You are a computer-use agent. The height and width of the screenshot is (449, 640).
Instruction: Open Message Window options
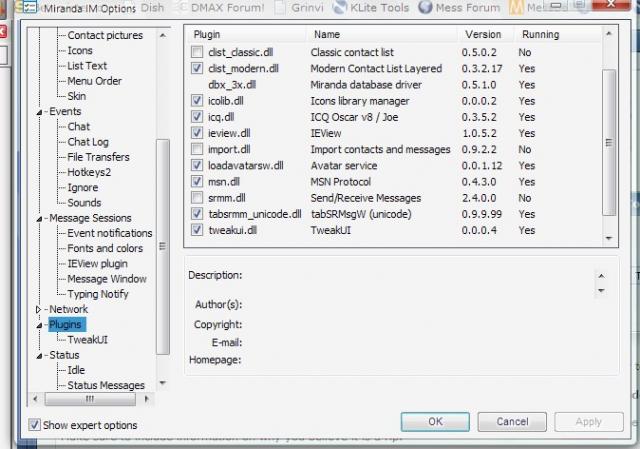point(107,279)
